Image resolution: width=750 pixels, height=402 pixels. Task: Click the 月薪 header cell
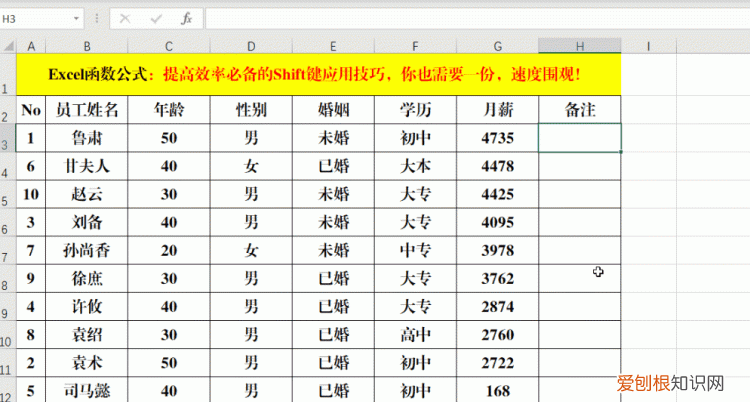(x=497, y=110)
